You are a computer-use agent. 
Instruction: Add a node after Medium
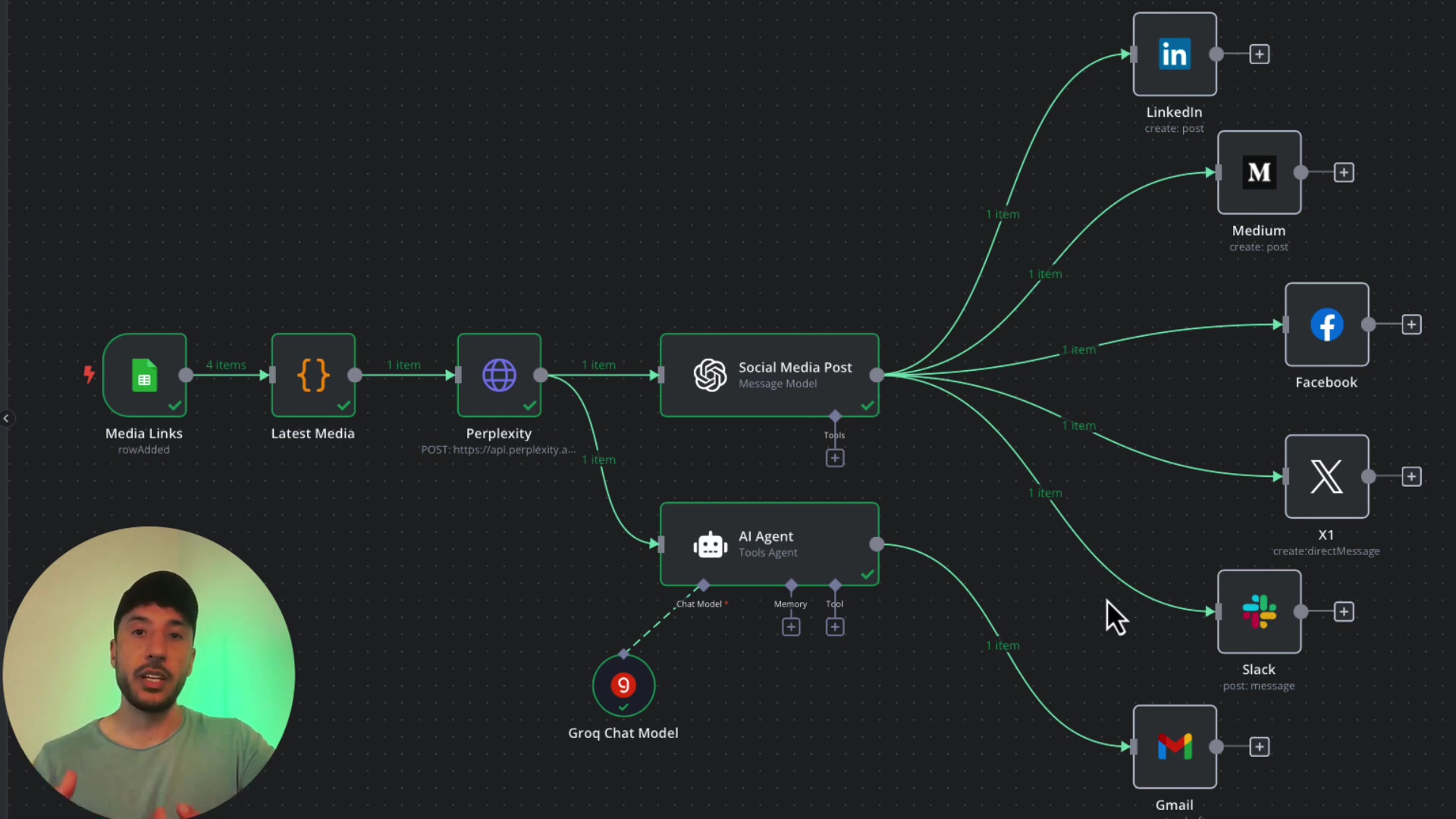point(1344,173)
